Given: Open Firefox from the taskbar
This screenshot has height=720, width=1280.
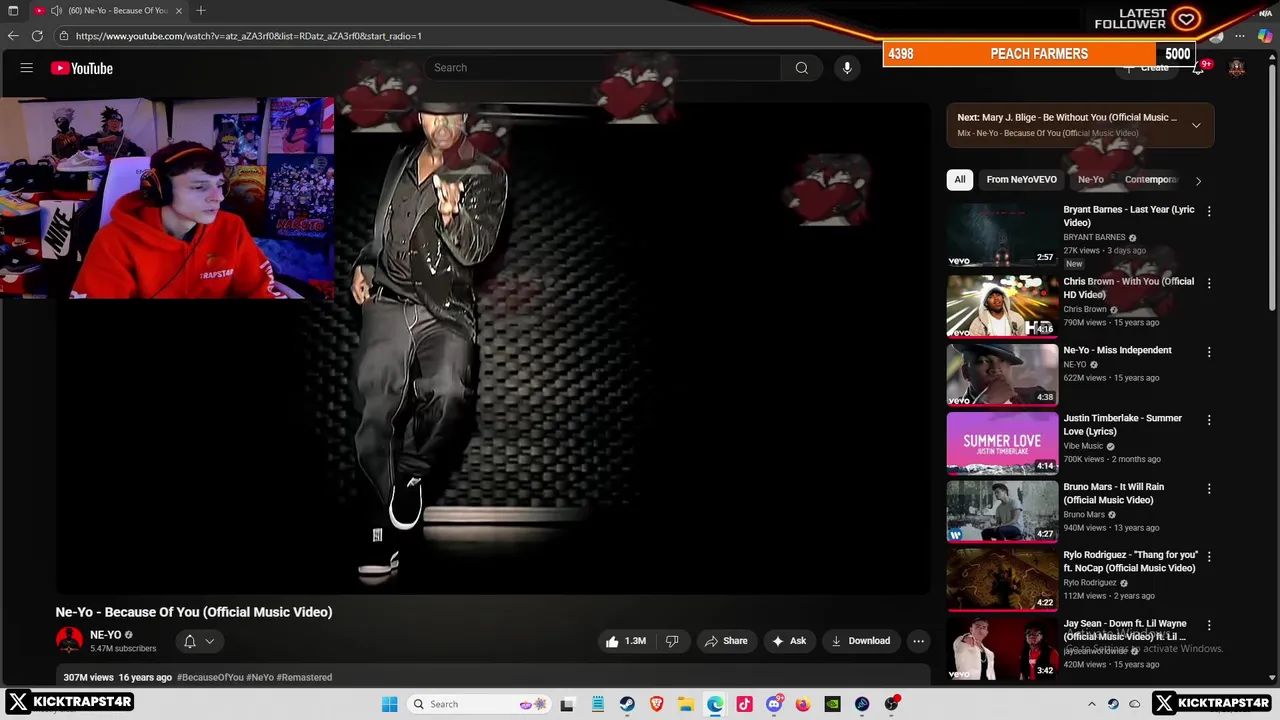Looking at the screenshot, I should (x=803, y=704).
